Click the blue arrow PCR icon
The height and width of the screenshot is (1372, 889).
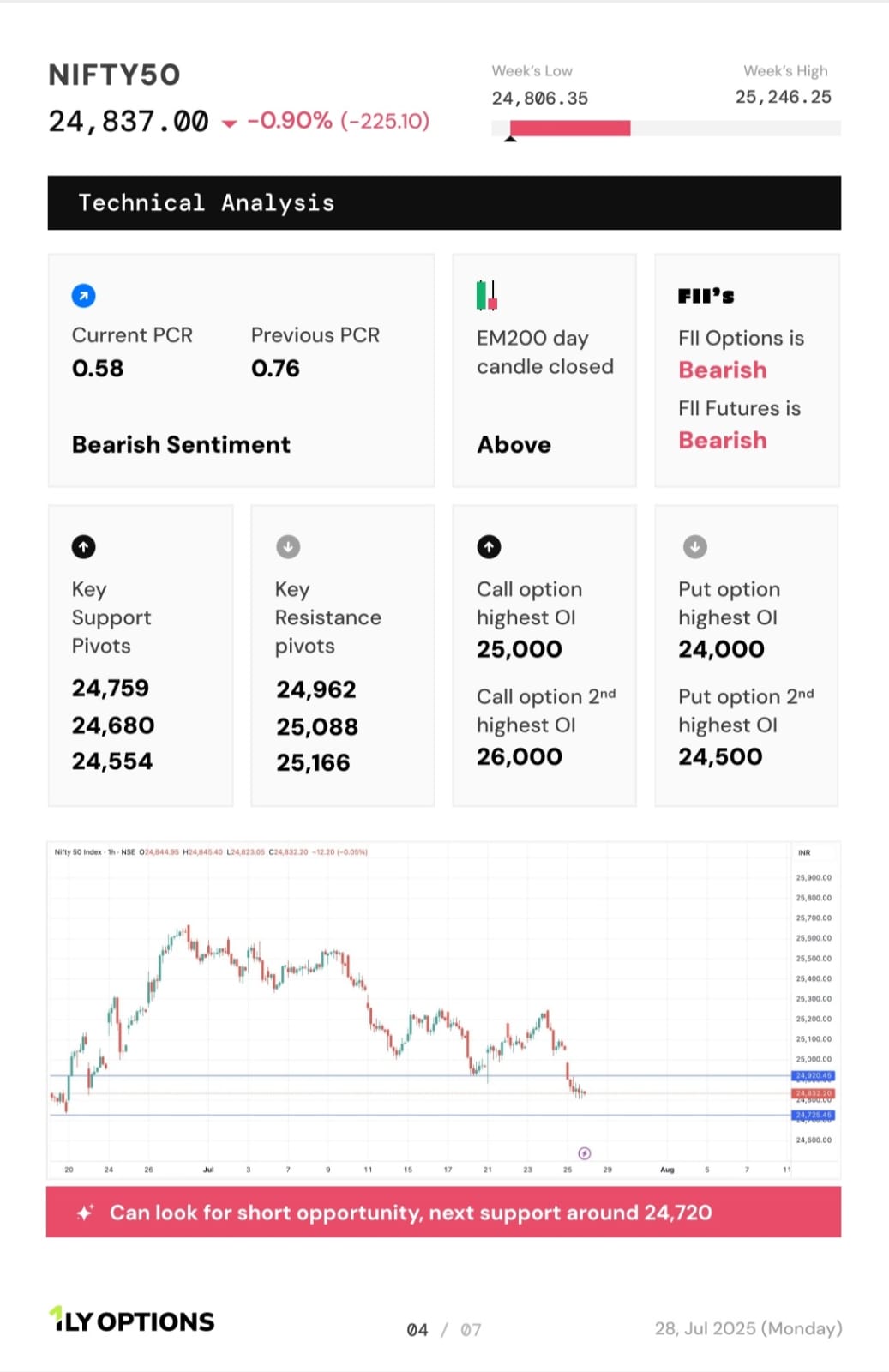83,296
